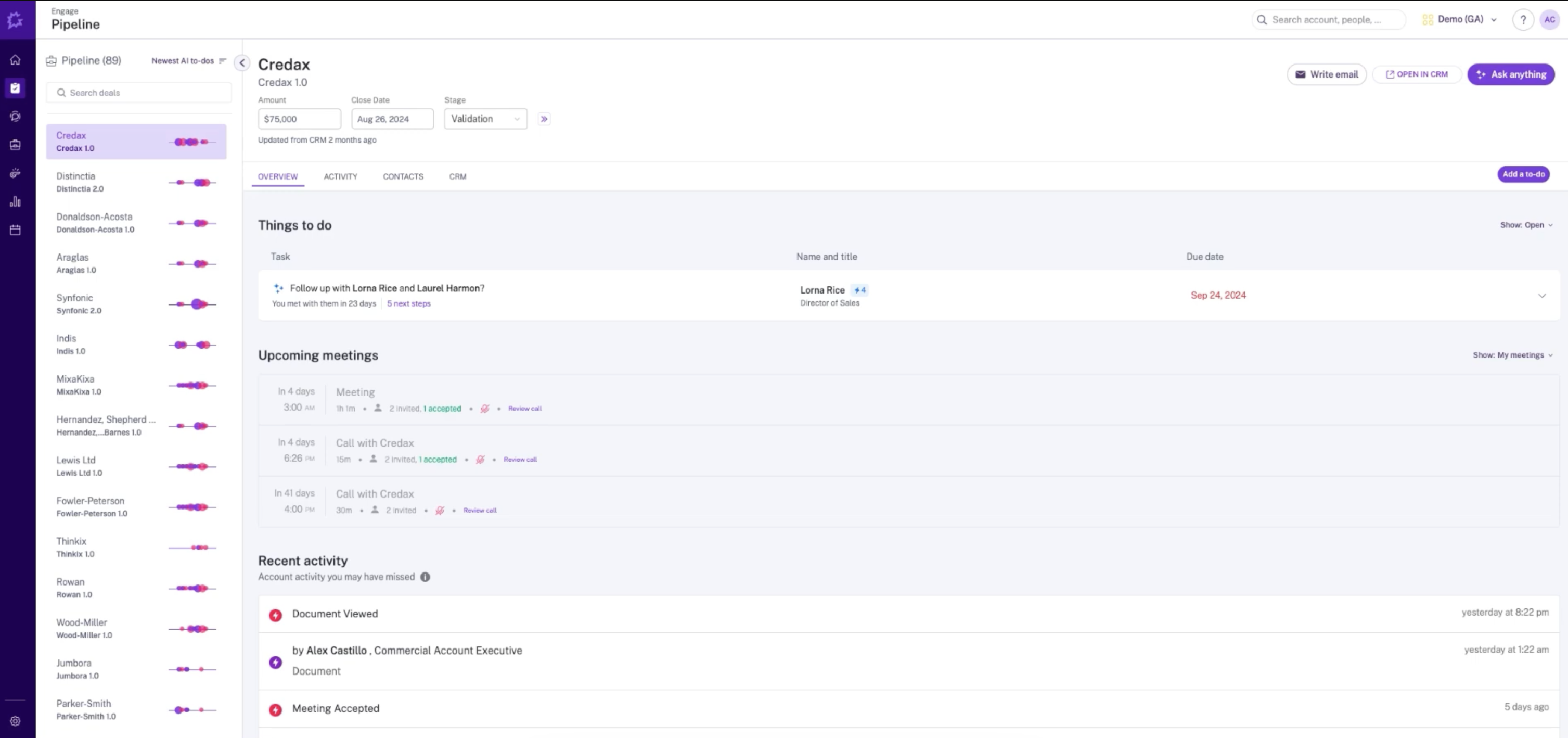The height and width of the screenshot is (738, 1568).
Task: Open the Show: My meetings dropdown
Action: 1513,355
